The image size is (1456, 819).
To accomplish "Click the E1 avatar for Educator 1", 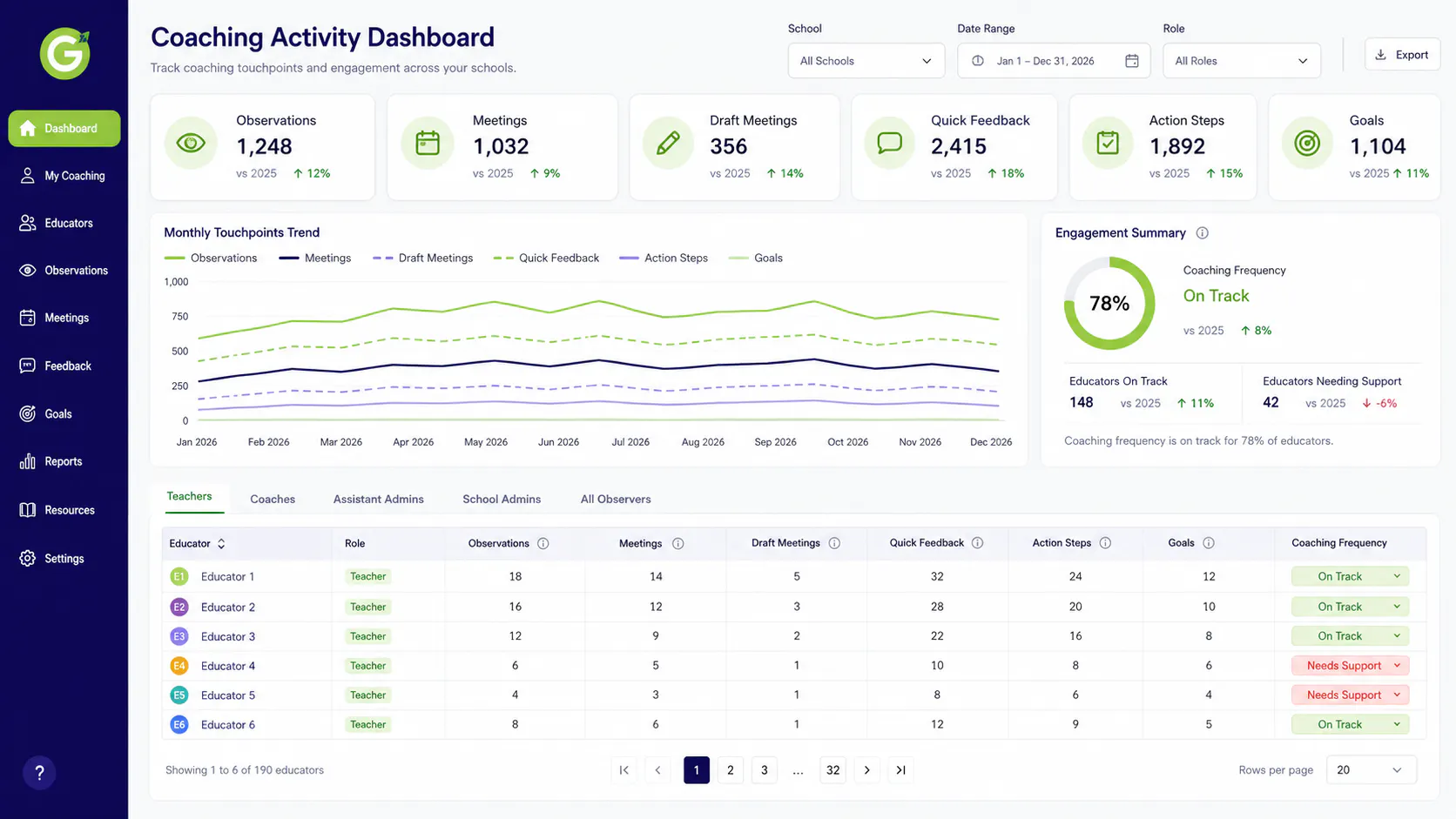I will 179,576.
